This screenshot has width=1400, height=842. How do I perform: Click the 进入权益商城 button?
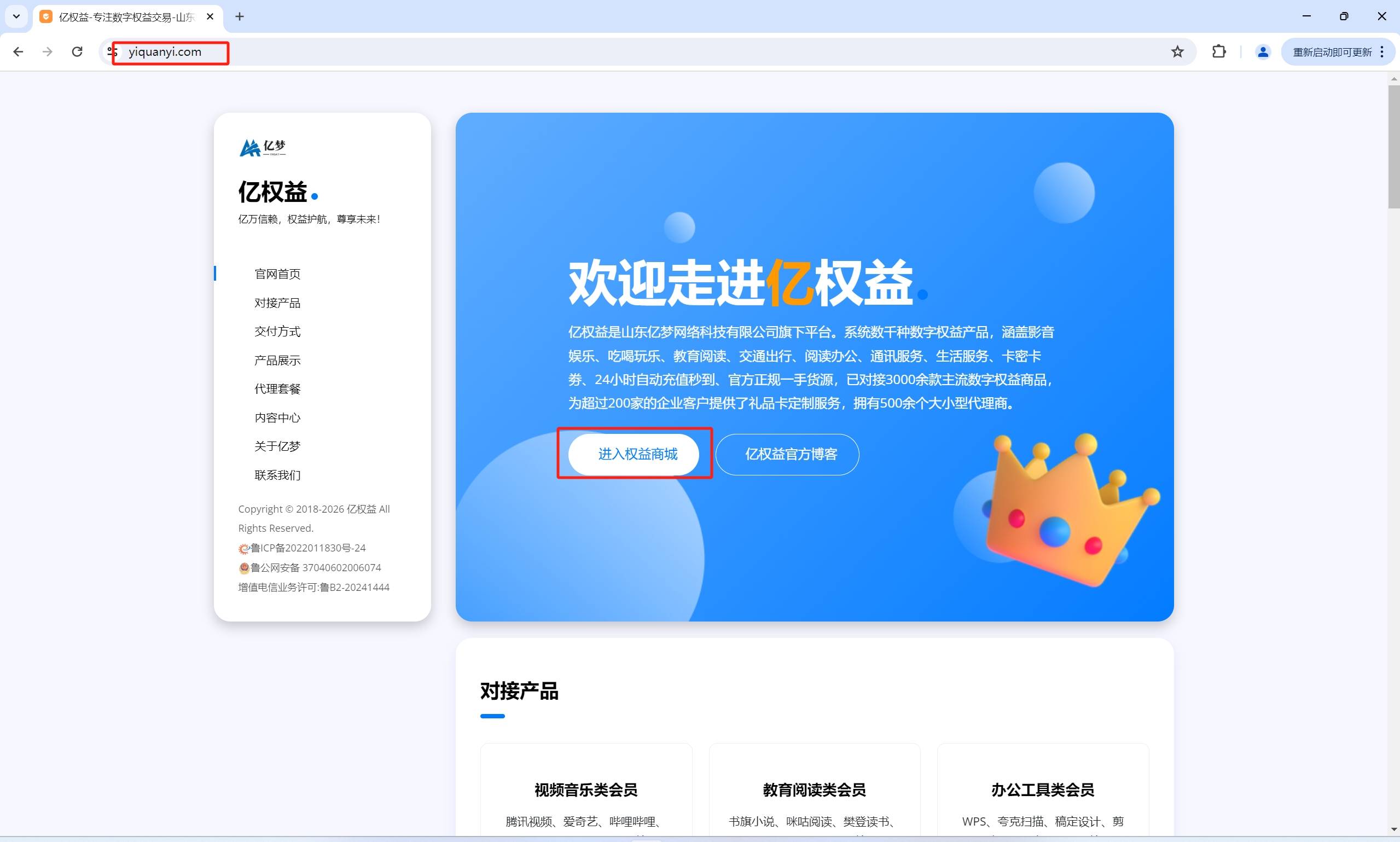pyautogui.click(x=634, y=454)
